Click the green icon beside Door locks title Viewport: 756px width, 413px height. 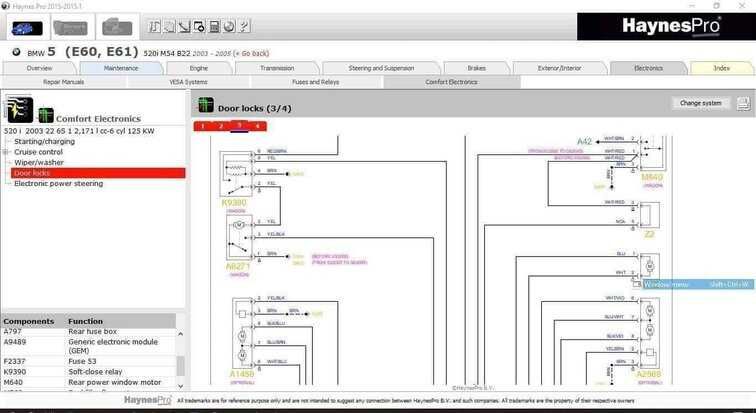coord(206,105)
